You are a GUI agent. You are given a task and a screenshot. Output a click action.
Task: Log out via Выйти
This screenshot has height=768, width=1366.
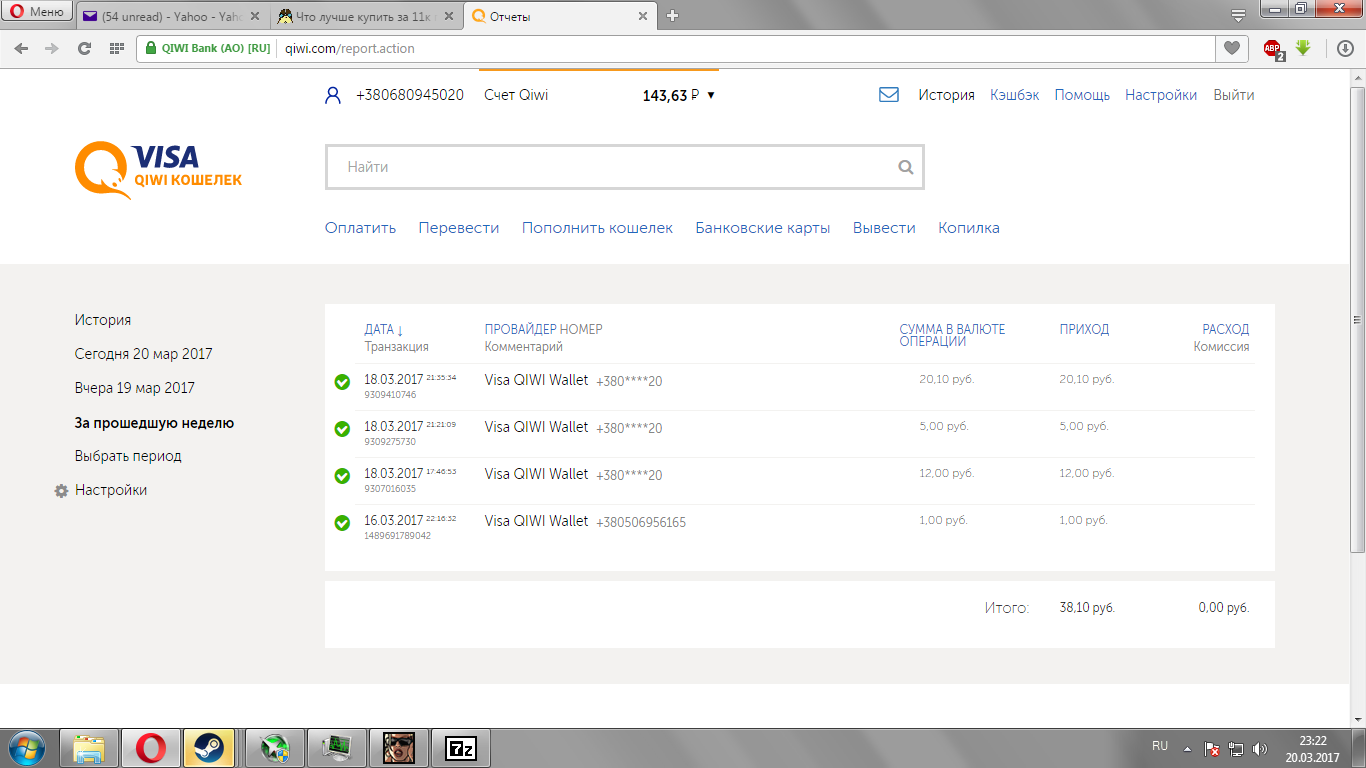click(1234, 95)
